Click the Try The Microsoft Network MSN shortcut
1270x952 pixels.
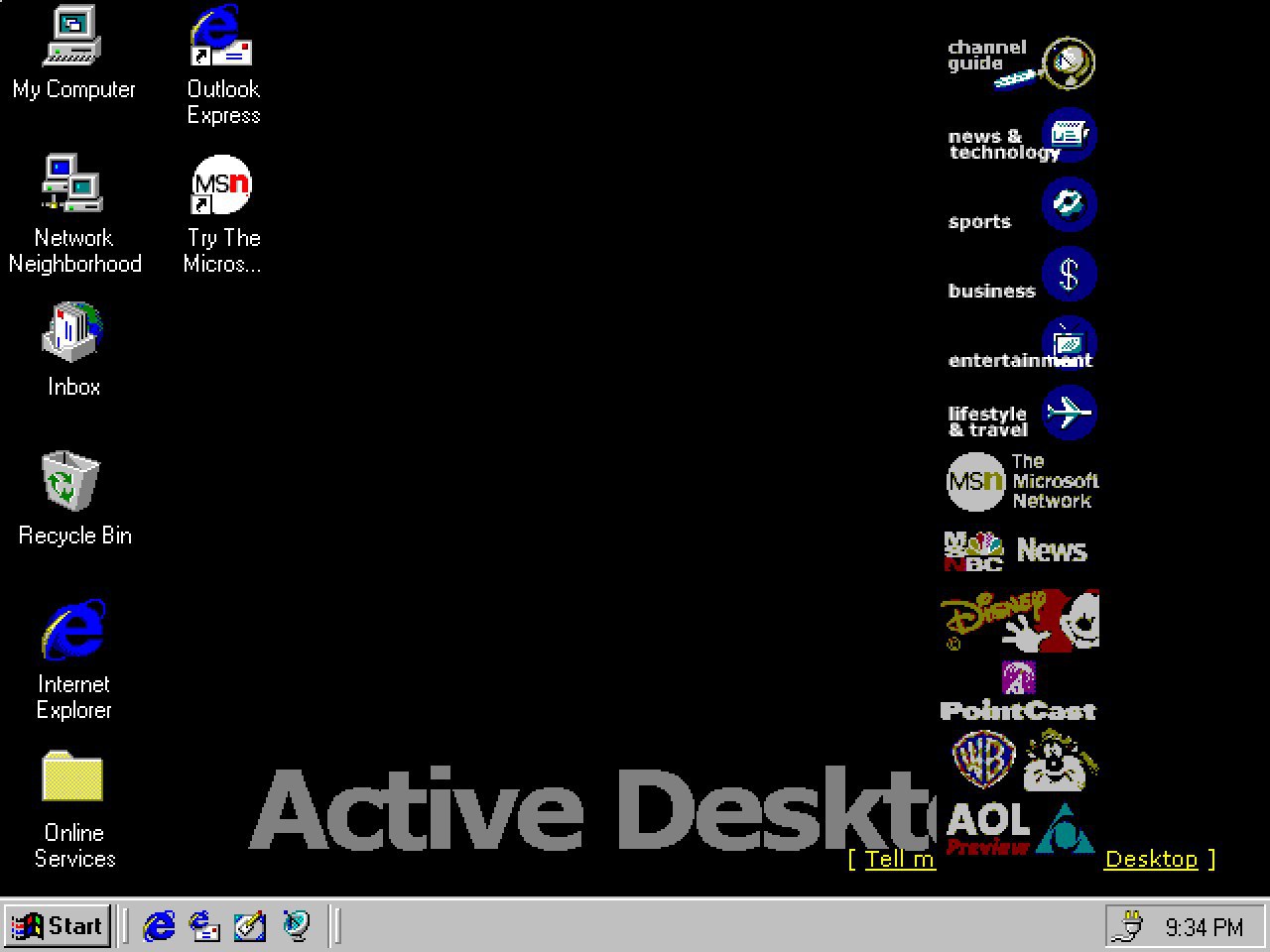tap(222, 213)
